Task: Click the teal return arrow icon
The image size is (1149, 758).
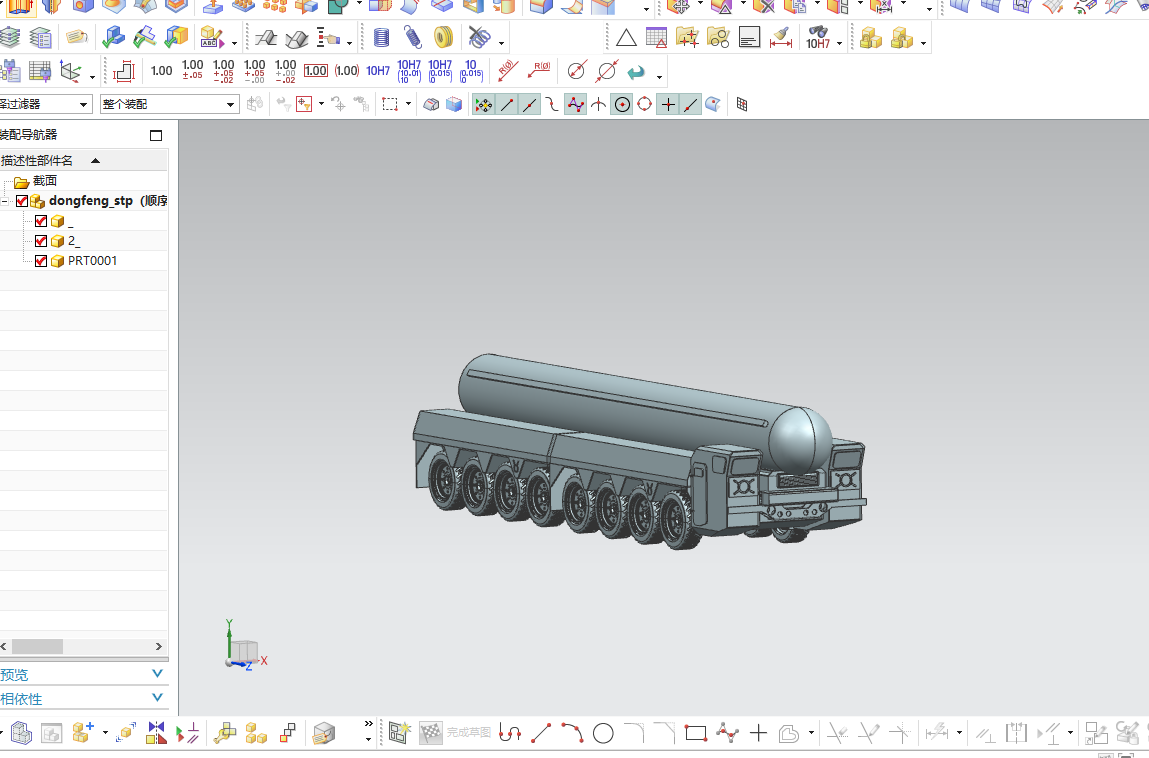Action: pyautogui.click(x=636, y=72)
